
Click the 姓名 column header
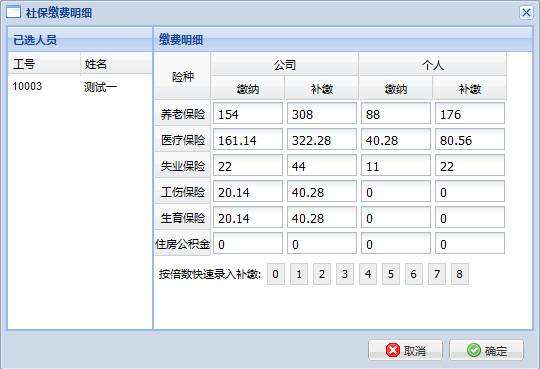click(x=116, y=63)
